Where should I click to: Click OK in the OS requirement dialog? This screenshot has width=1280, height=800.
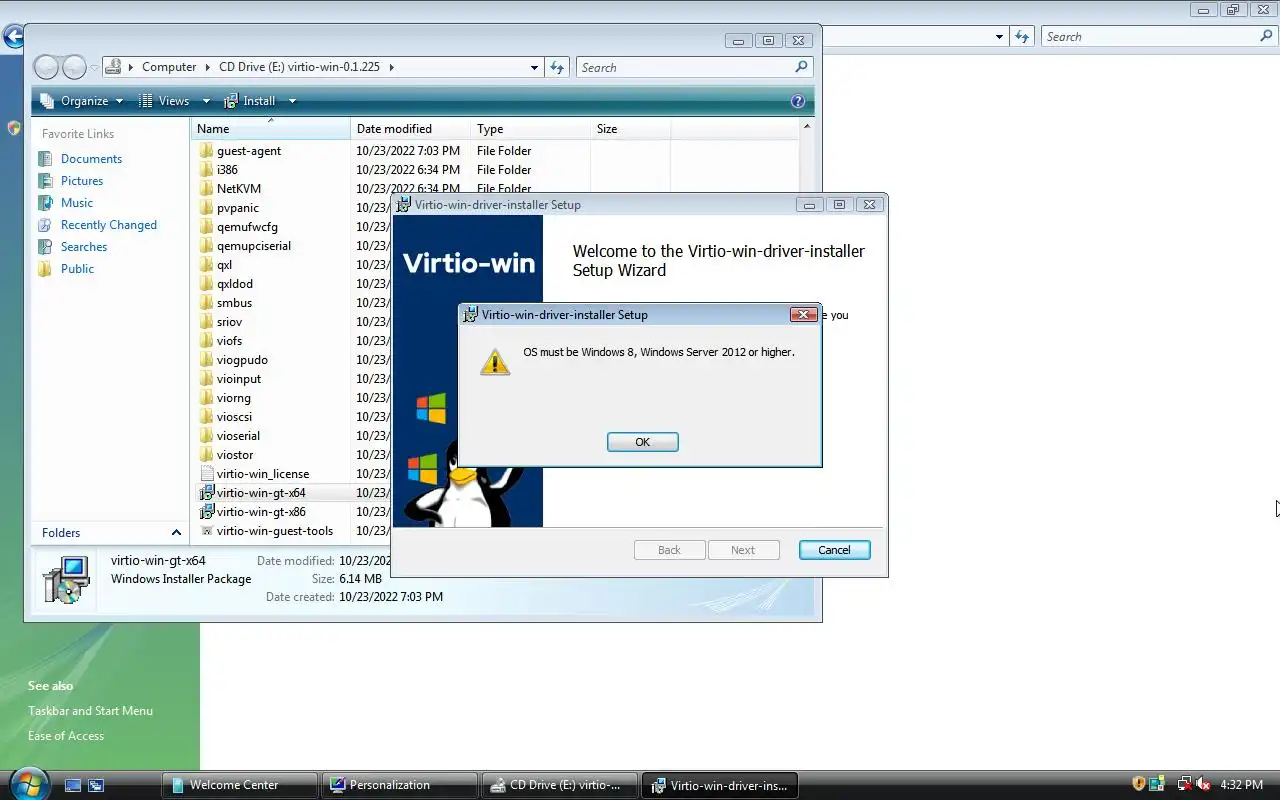click(x=642, y=442)
